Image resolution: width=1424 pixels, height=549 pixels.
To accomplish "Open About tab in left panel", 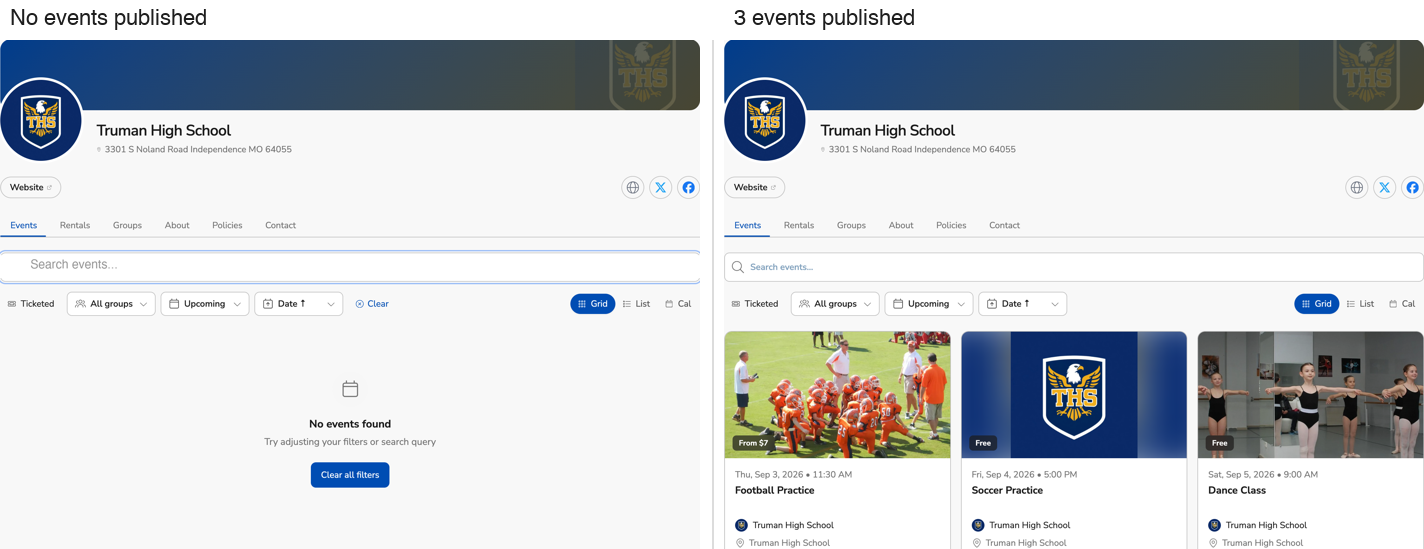I will click(x=177, y=225).
